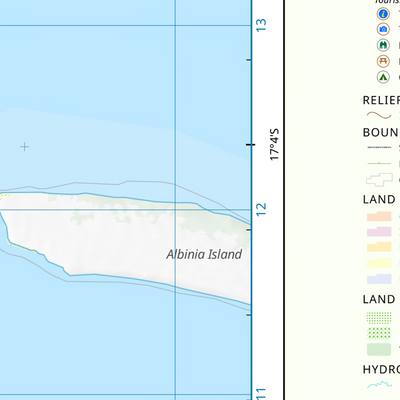Click grid number 12 on map edge
The image size is (400, 400).
pos(261,210)
